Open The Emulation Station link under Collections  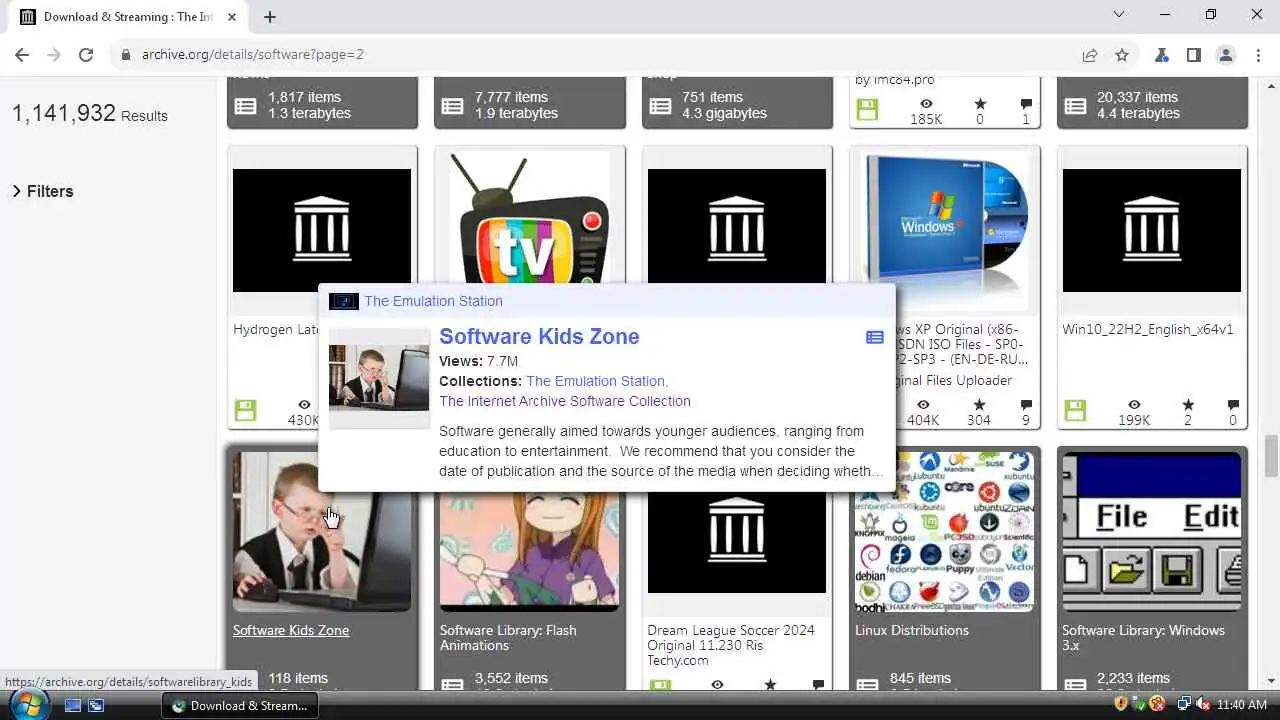point(596,381)
